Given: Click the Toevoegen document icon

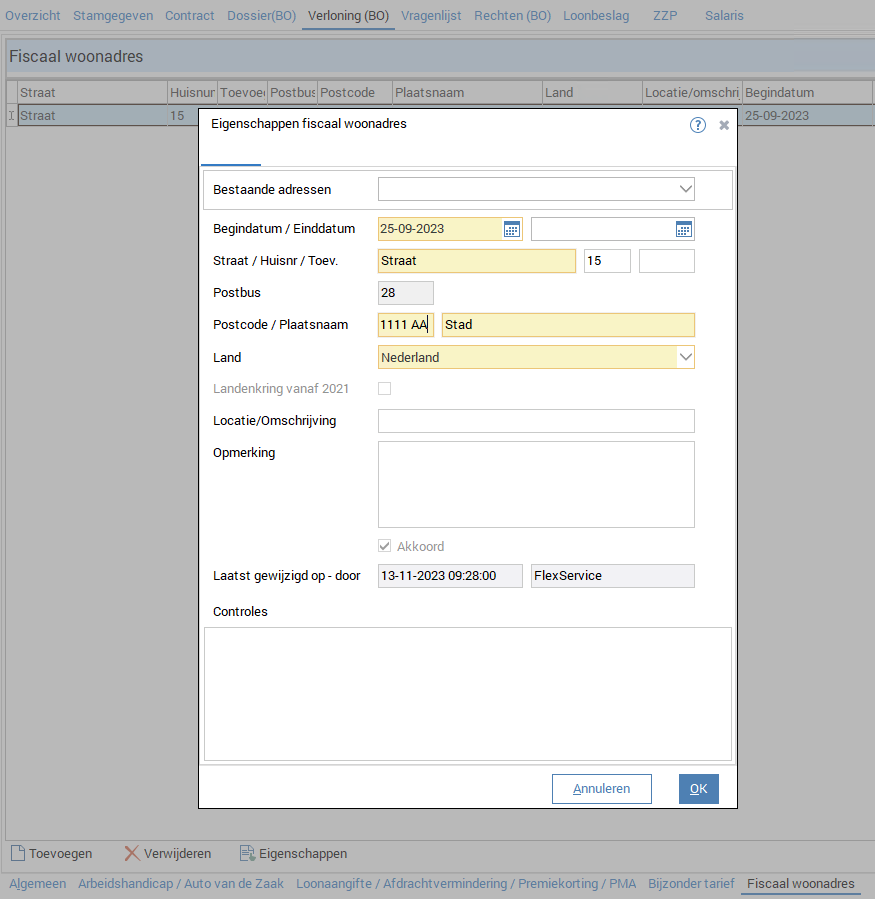Looking at the screenshot, I should (18, 853).
